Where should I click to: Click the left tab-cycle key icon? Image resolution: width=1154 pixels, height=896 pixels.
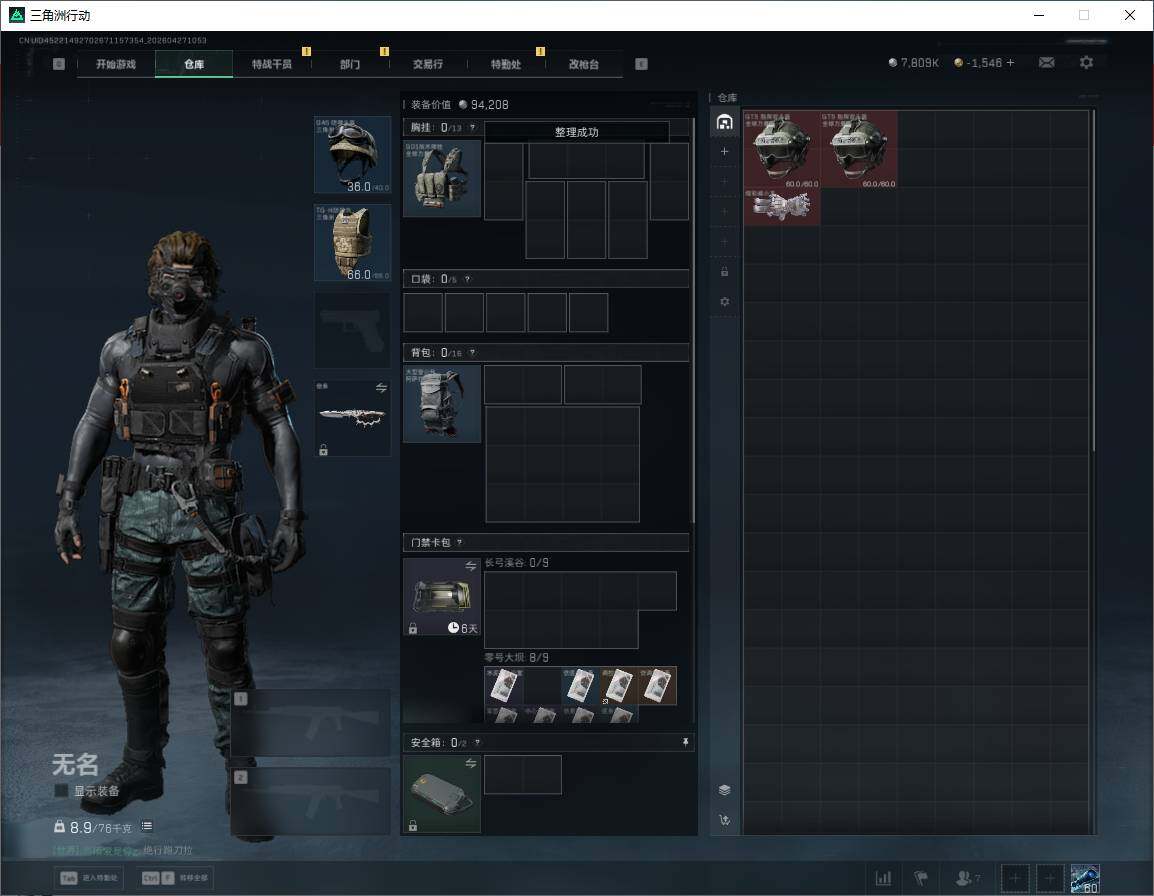tap(59, 64)
